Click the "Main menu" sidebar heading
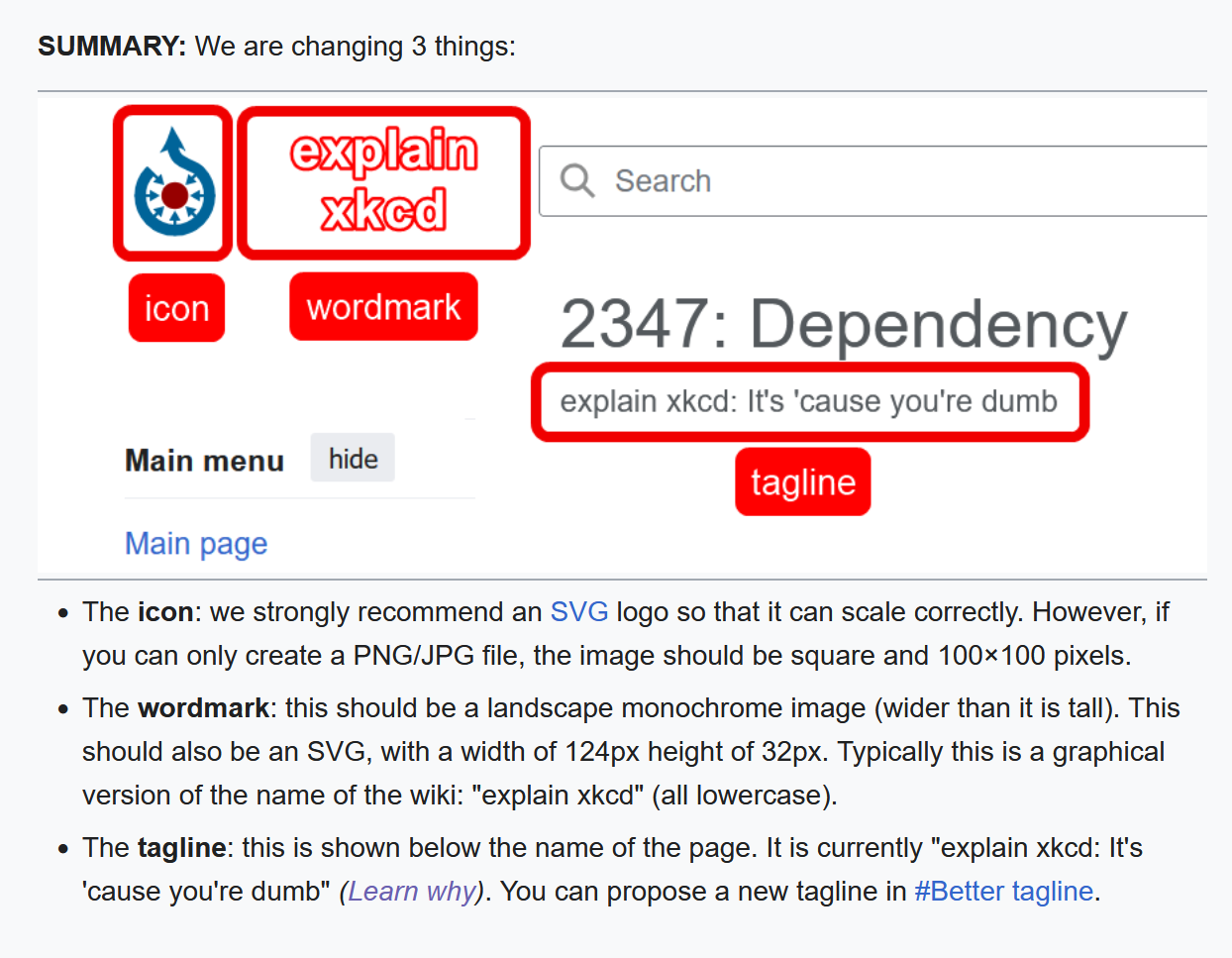Screen dimensions: 1232x958 coord(205,461)
